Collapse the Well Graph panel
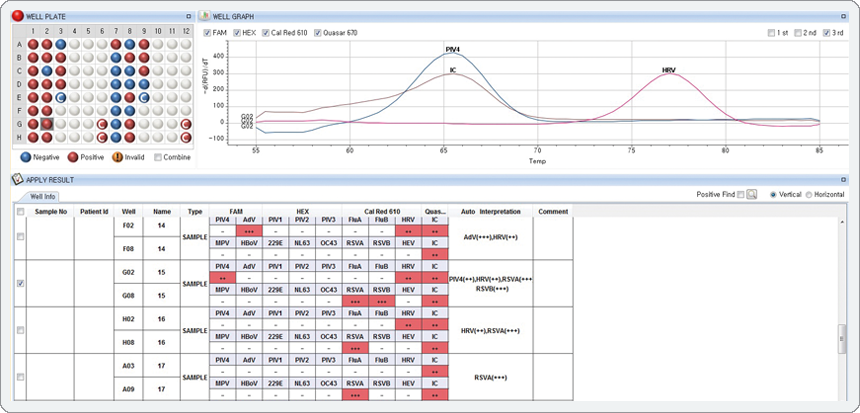 pyautogui.click(x=843, y=17)
